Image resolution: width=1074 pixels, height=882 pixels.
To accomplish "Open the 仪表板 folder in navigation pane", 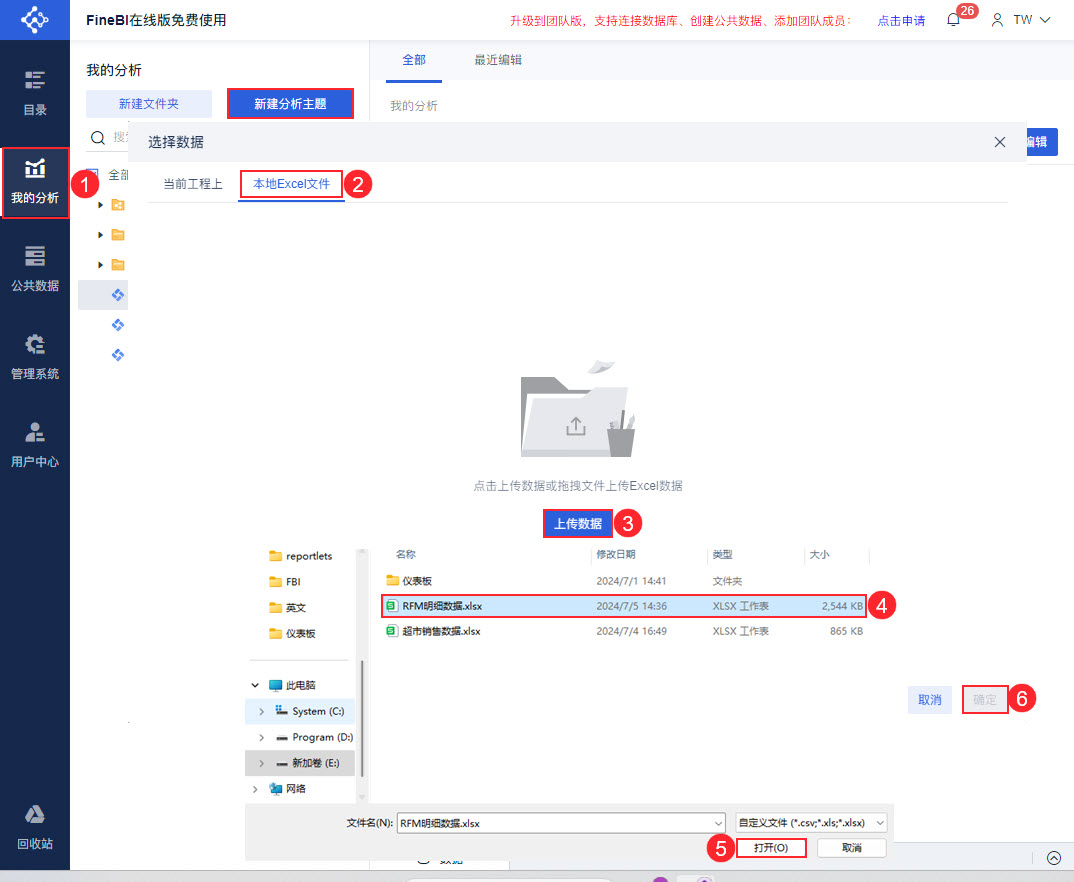I will pos(292,634).
